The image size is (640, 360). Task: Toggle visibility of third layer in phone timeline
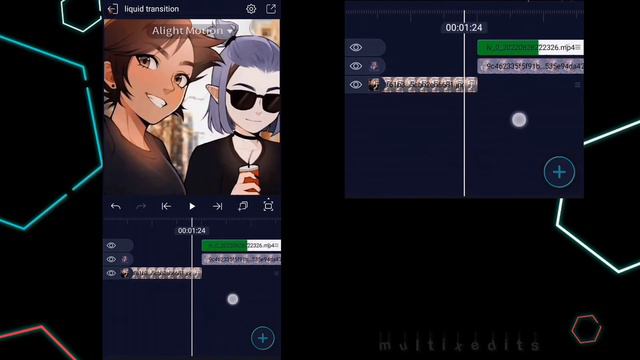111,273
